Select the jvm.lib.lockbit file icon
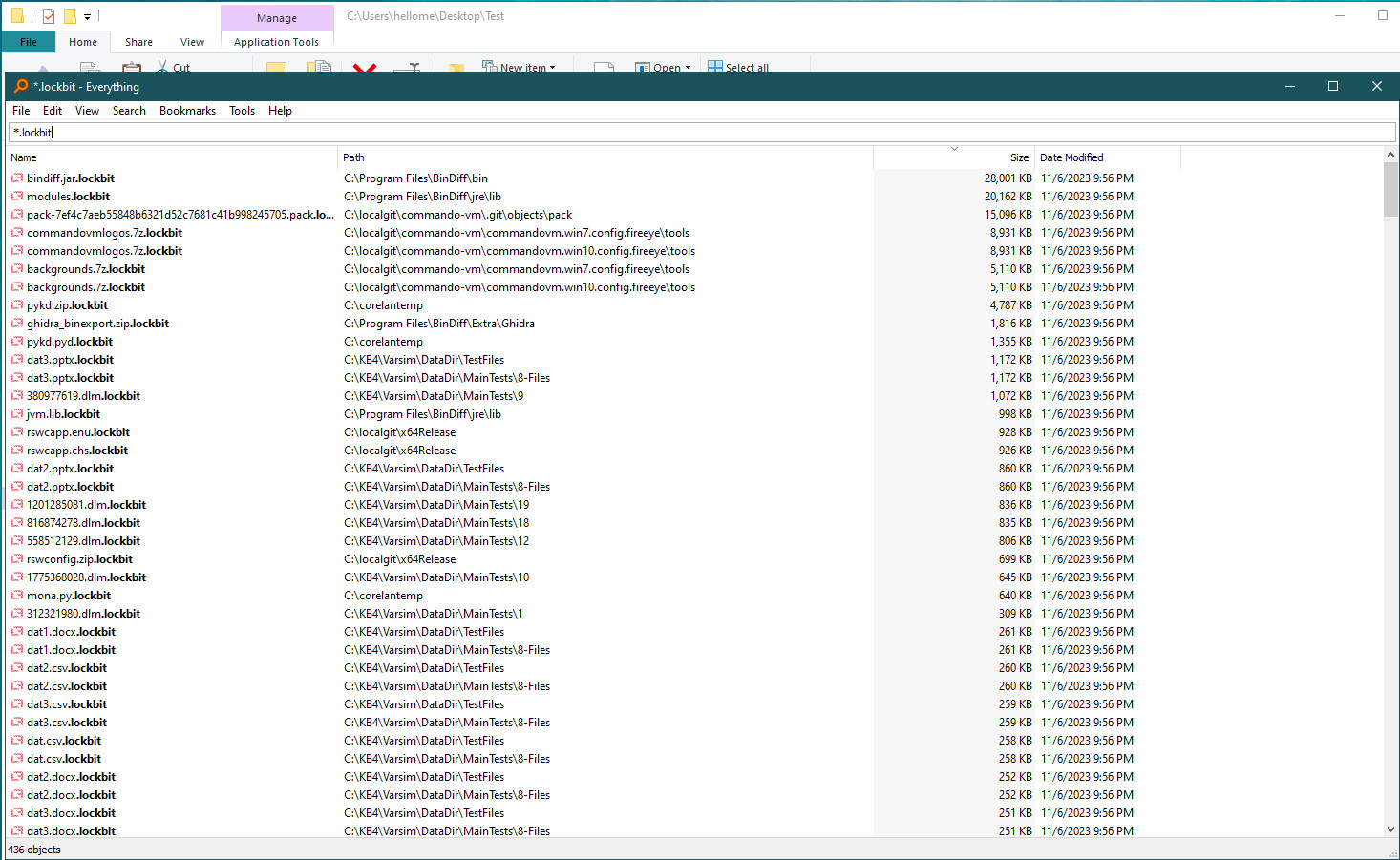 point(17,414)
